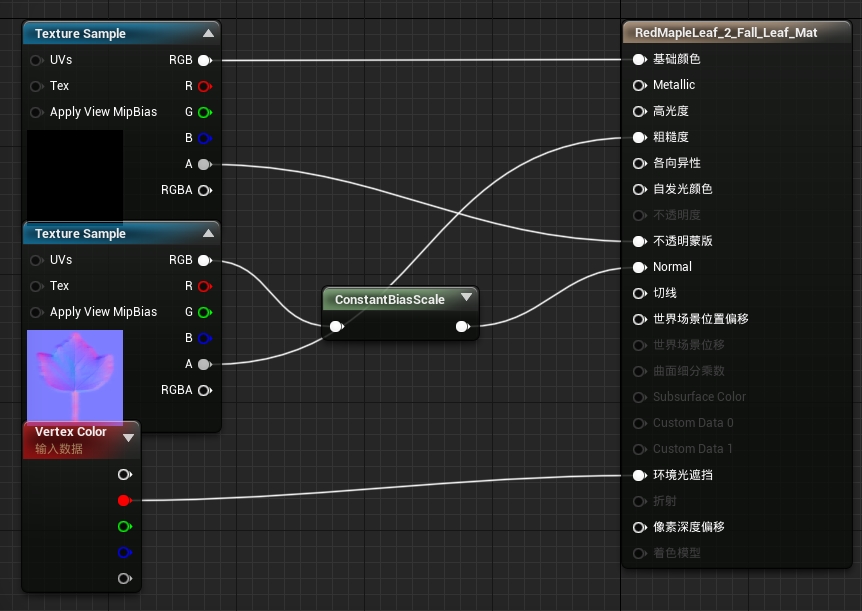Collapse the black-preview Texture Sample node using its triangle
The image size is (862, 611).
208,34
